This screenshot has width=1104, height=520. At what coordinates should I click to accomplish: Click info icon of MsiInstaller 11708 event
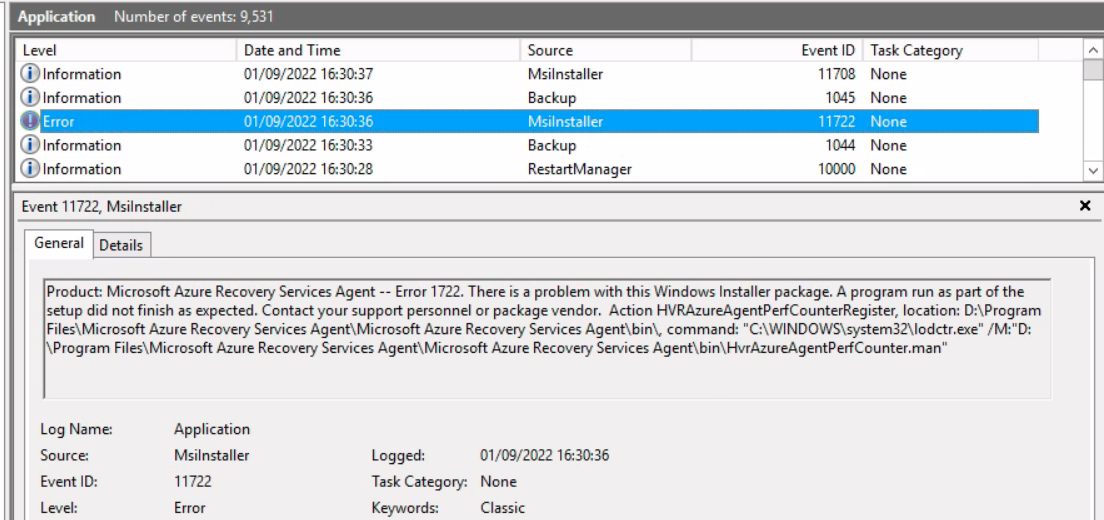point(30,74)
